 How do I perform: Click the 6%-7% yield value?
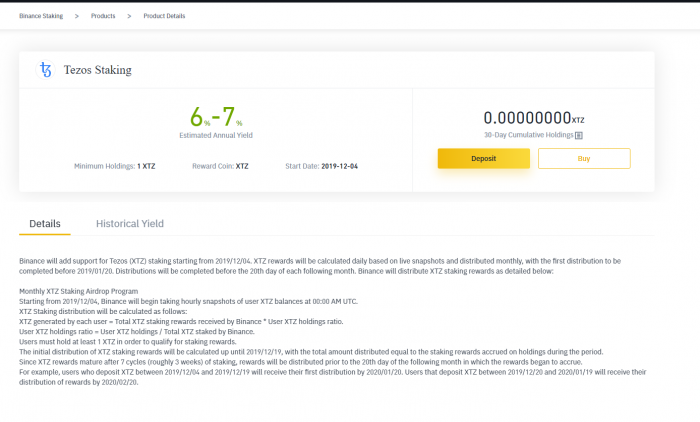coord(216,117)
